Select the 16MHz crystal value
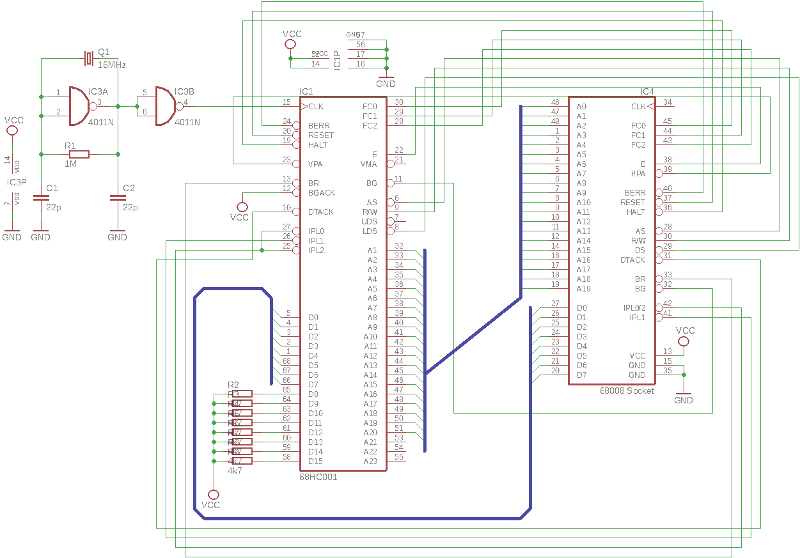The height and width of the screenshot is (558, 800). click(x=111, y=65)
